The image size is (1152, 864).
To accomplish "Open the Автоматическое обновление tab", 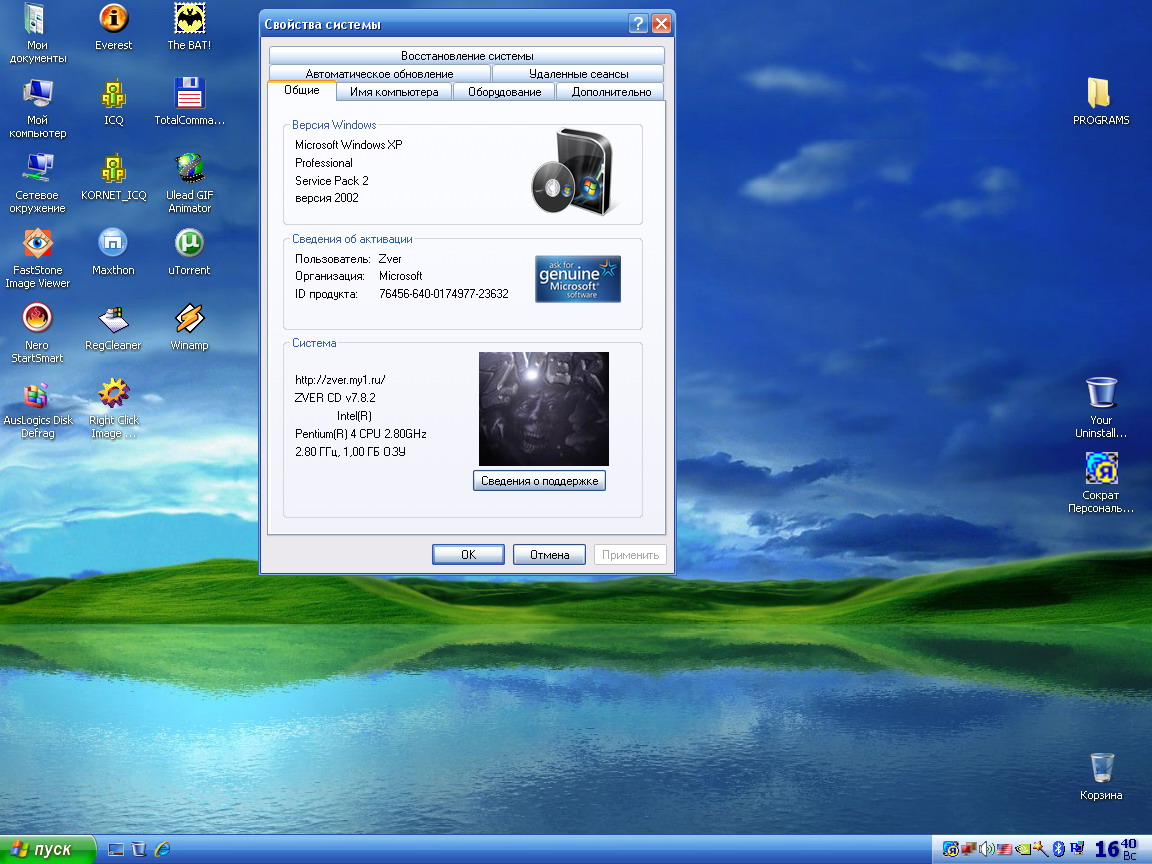I will point(379,73).
